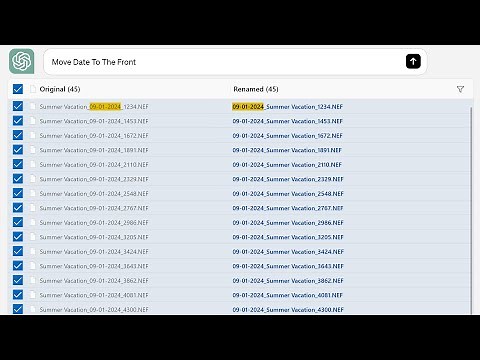Open the filter funnel icon
This screenshot has height=360, width=480.
[460, 89]
